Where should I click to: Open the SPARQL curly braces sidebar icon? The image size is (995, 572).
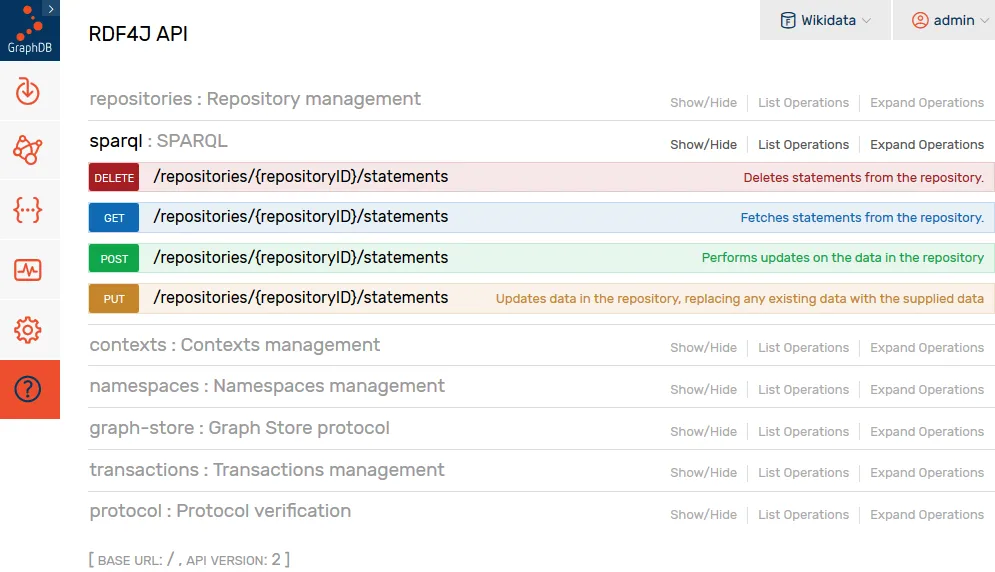pos(28,210)
